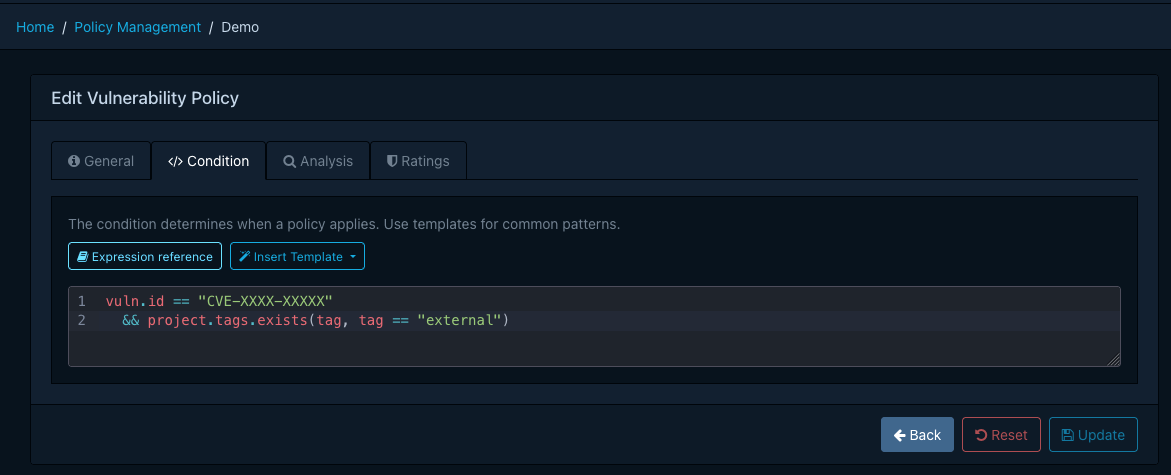Click the condition description help text
The height and width of the screenshot is (475, 1171).
(344, 223)
